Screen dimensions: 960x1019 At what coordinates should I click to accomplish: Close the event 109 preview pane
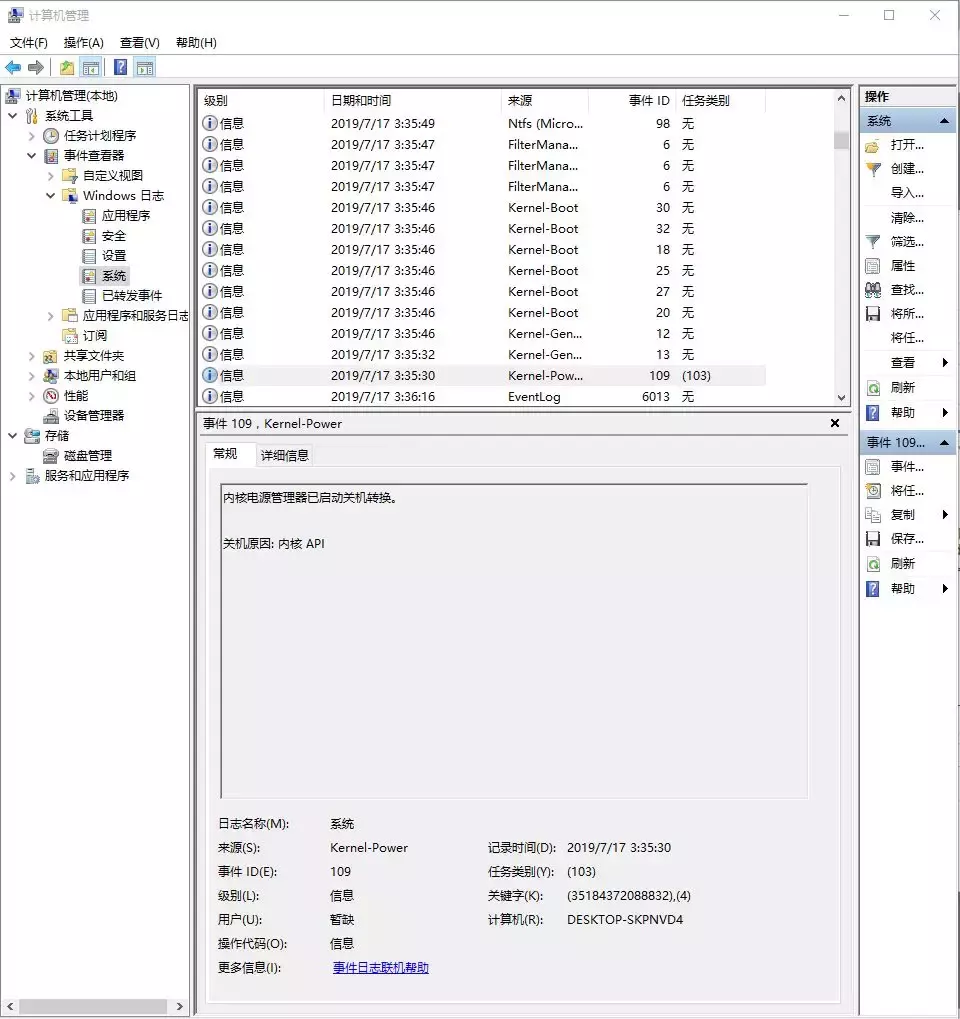tap(835, 423)
